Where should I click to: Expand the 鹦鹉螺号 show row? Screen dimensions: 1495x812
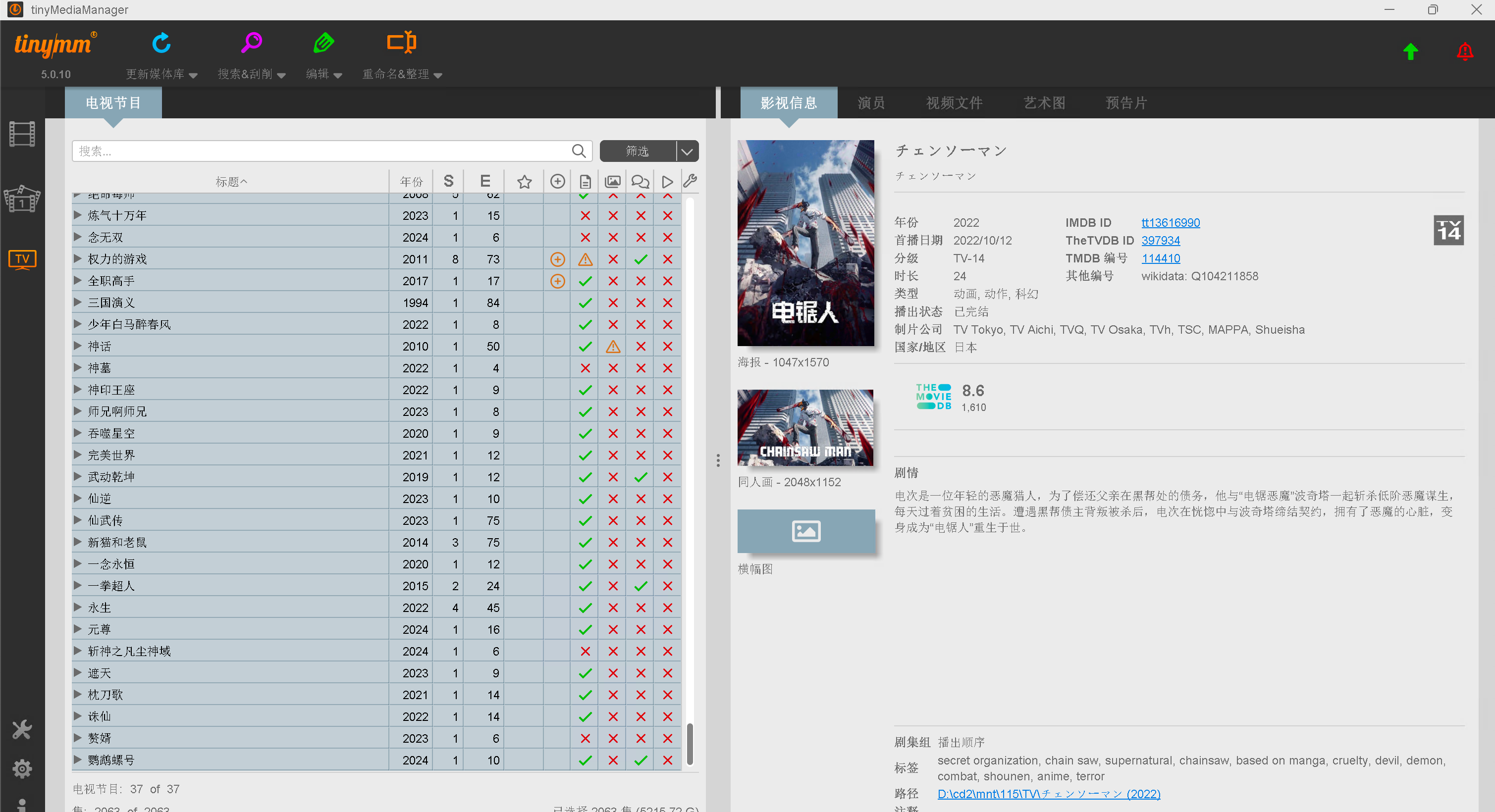coord(77,760)
